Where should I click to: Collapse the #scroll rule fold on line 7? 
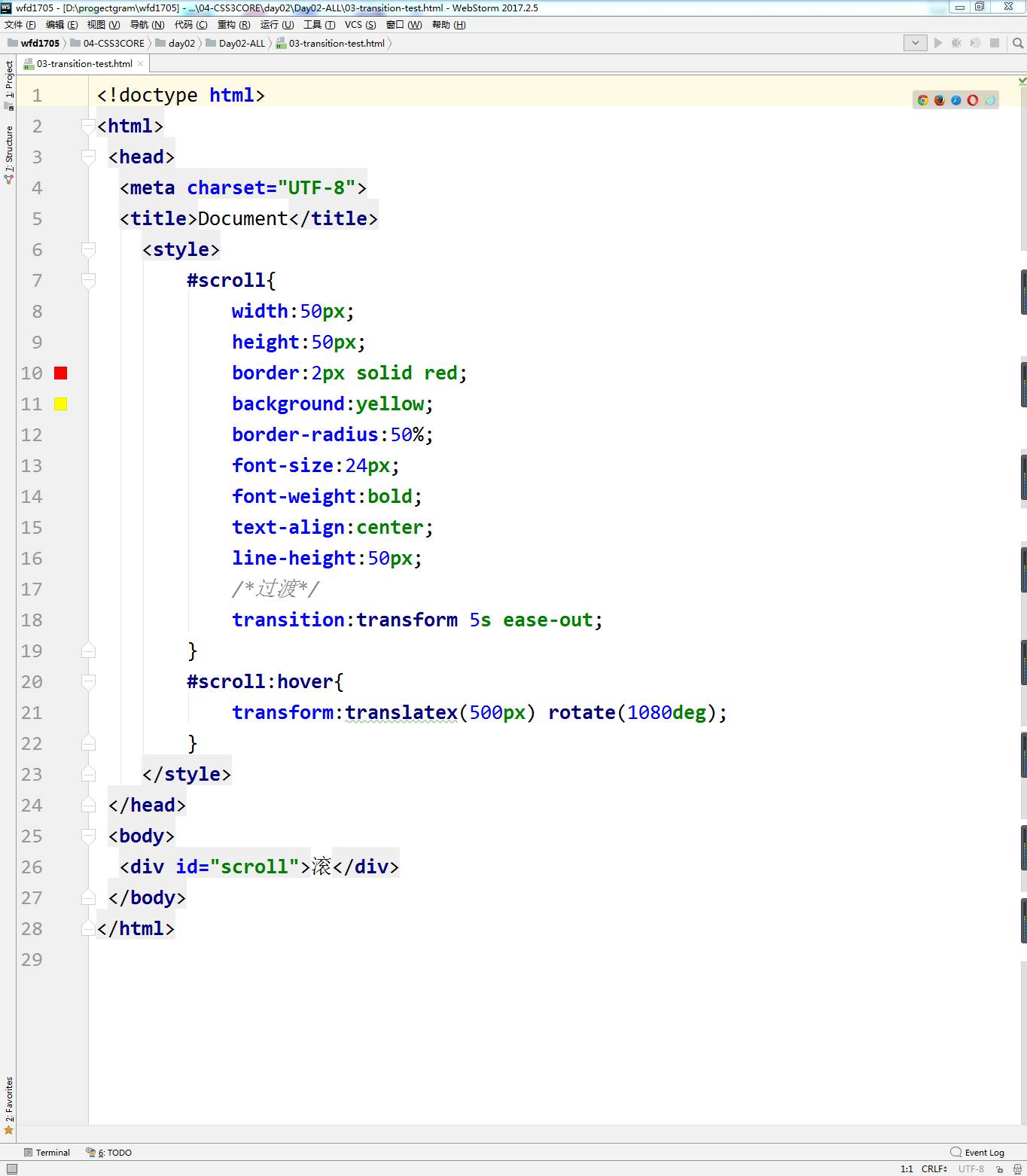(88, 280)
